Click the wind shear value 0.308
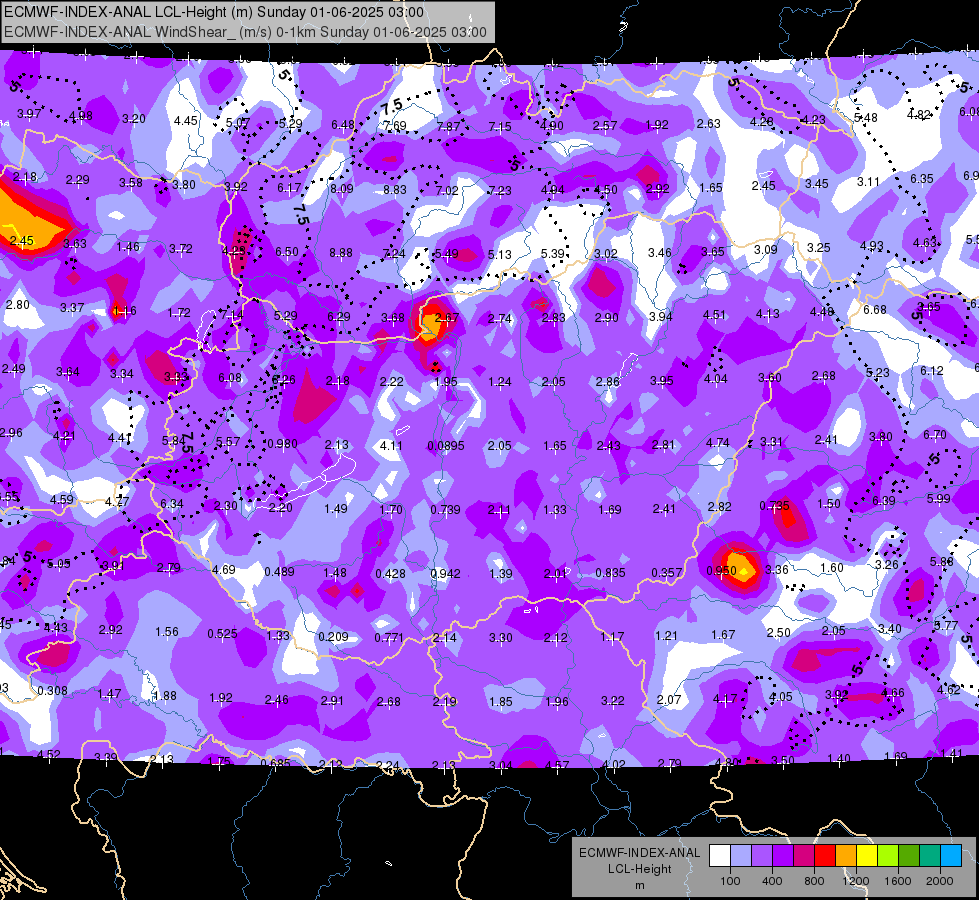 [52, 690]
